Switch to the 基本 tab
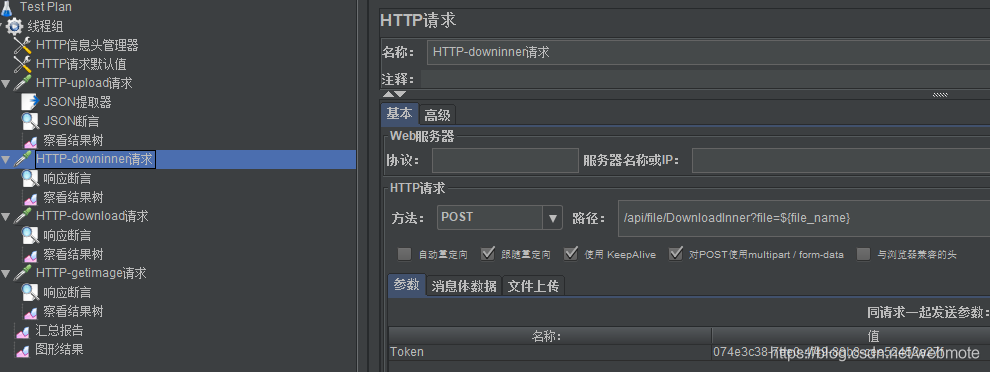 click(399, 114)
